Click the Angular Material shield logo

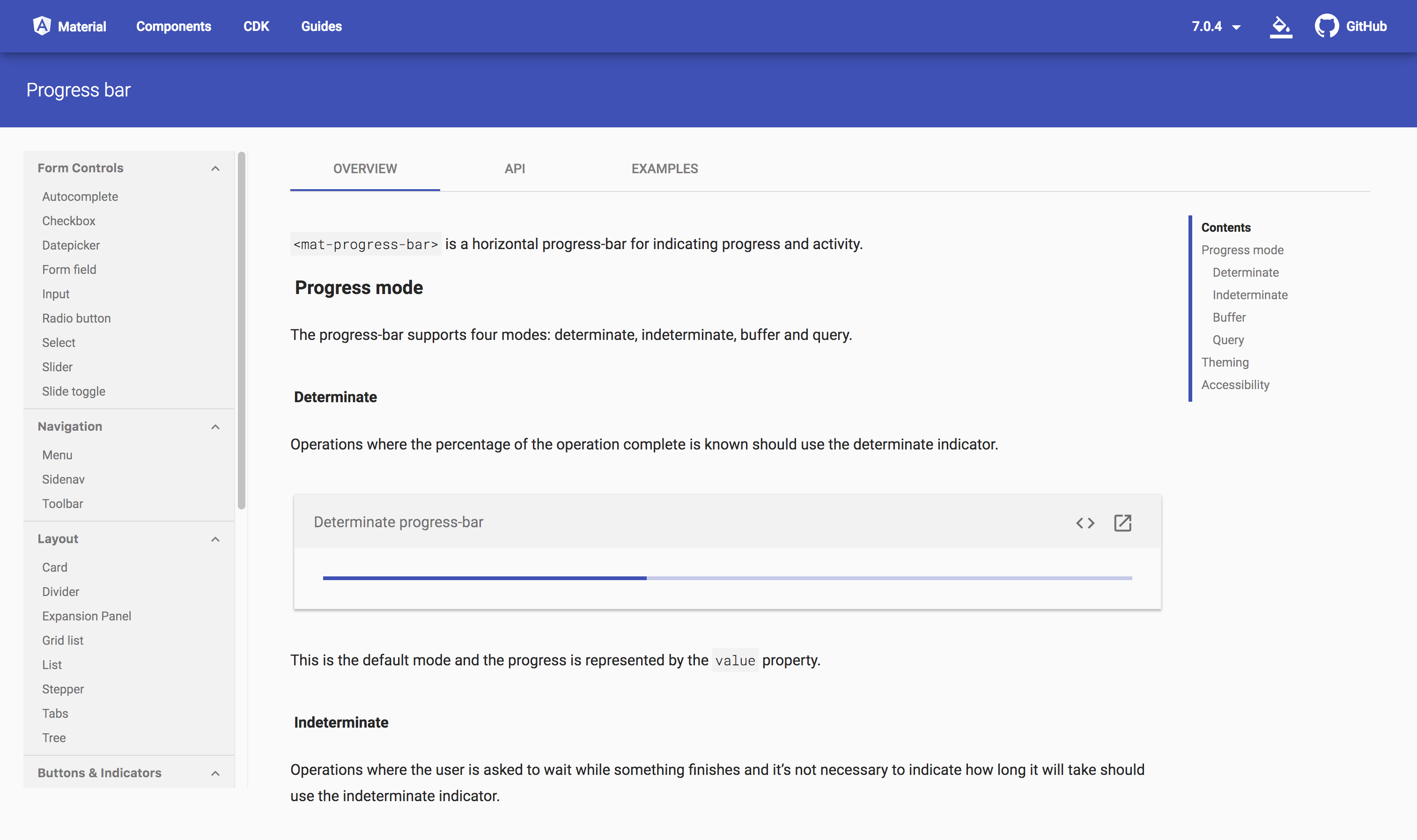coord(42,26)
